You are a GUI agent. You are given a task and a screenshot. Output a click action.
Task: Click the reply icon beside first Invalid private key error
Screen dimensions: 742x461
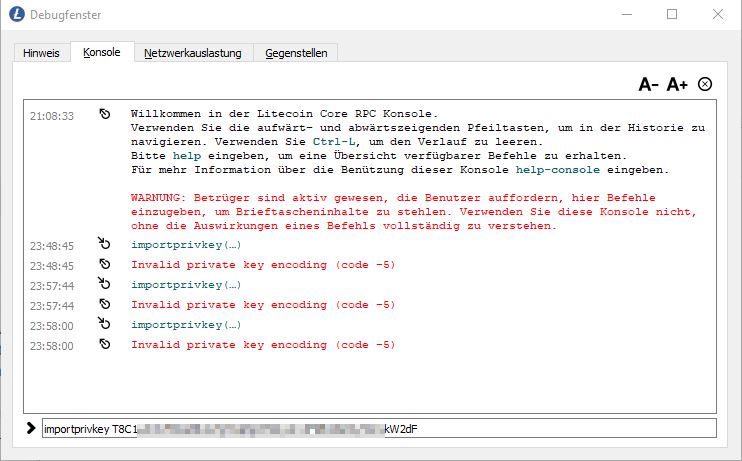(105, 264)
